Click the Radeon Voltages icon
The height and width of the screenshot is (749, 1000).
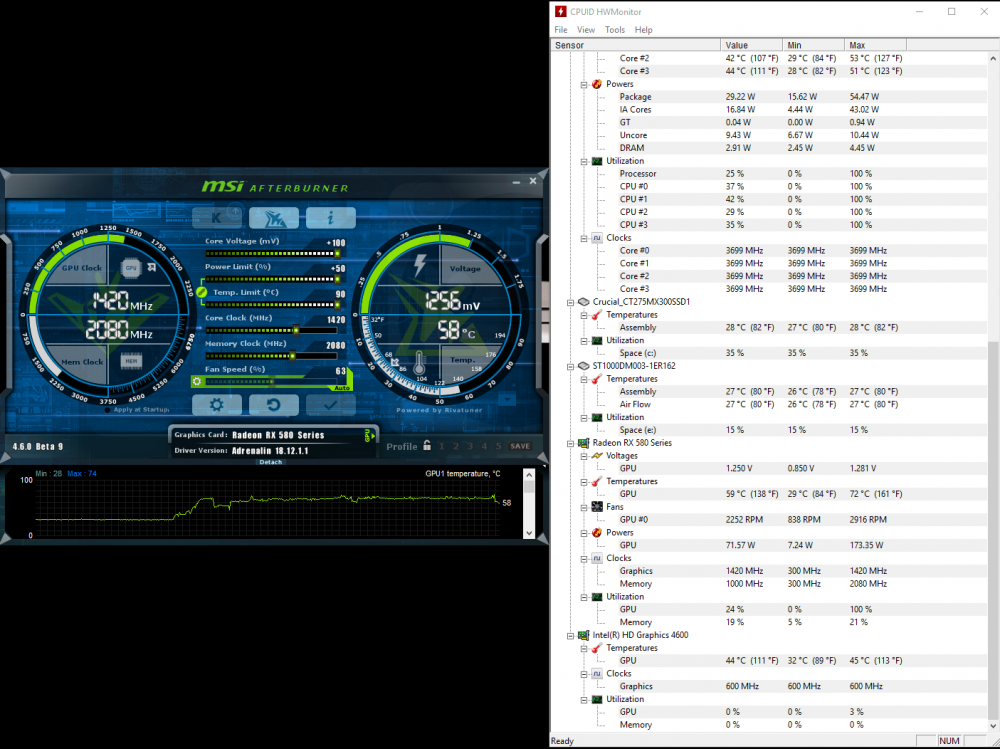(x=597, y=456)
